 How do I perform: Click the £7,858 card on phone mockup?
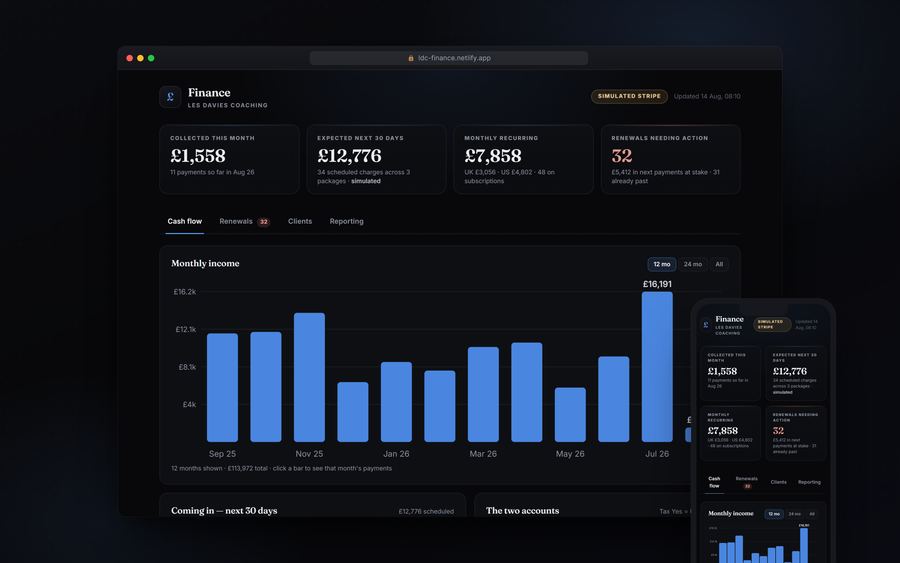point(730,433)
